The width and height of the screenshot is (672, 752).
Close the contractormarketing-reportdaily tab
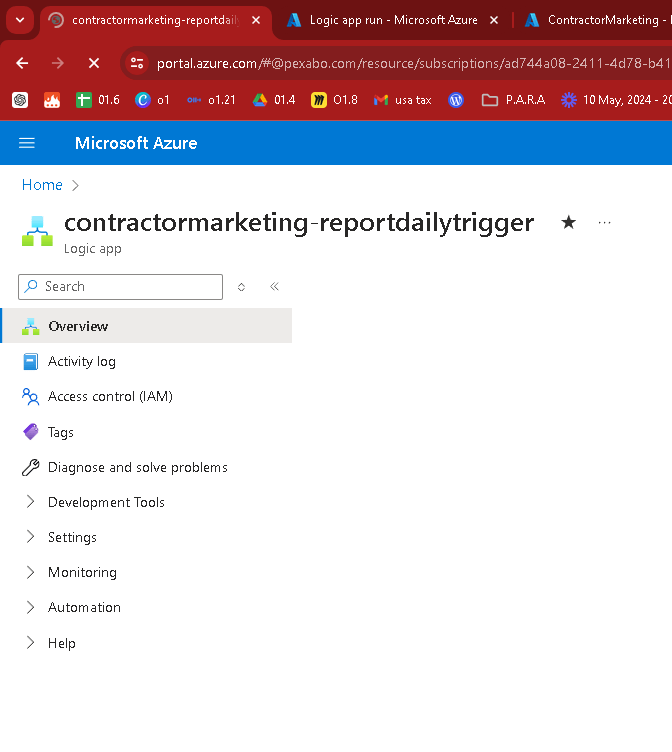click(256, 20)
